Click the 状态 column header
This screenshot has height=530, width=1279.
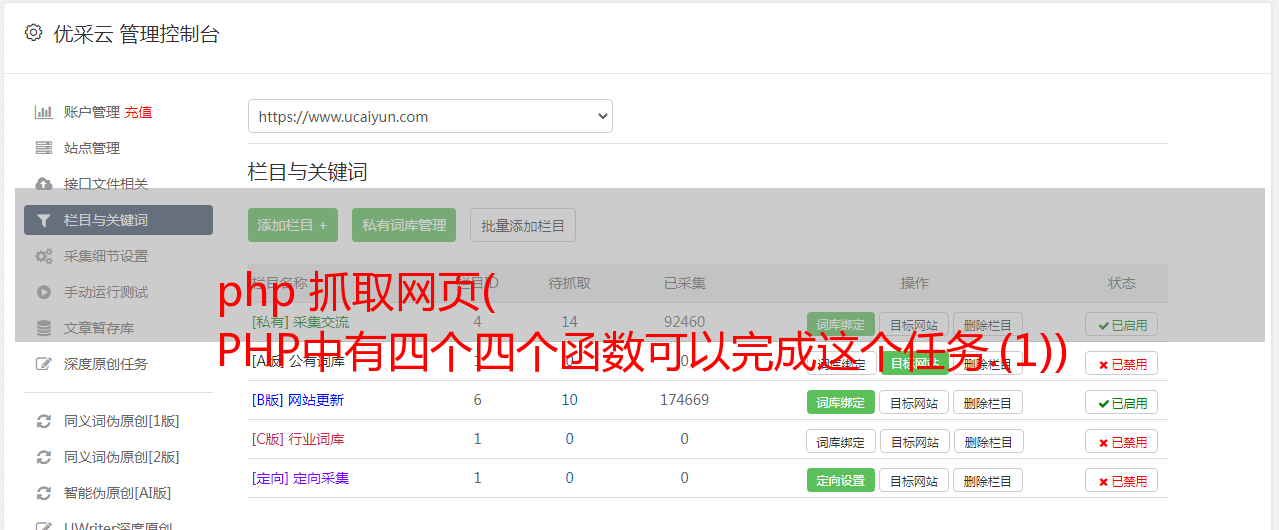1121,283
